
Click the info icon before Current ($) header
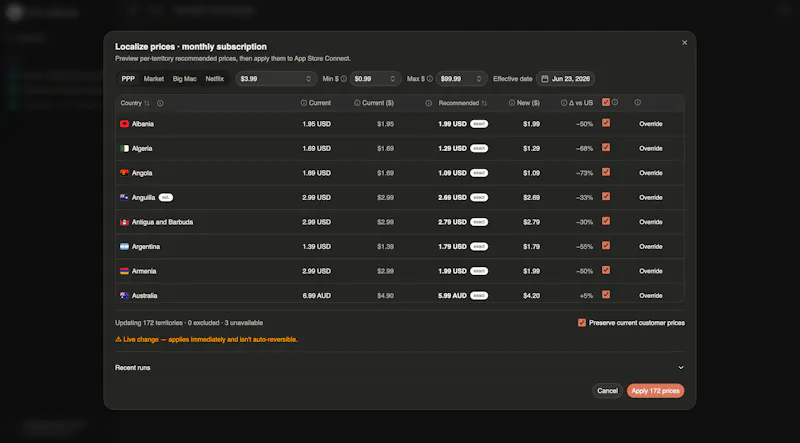coord(357,103)
